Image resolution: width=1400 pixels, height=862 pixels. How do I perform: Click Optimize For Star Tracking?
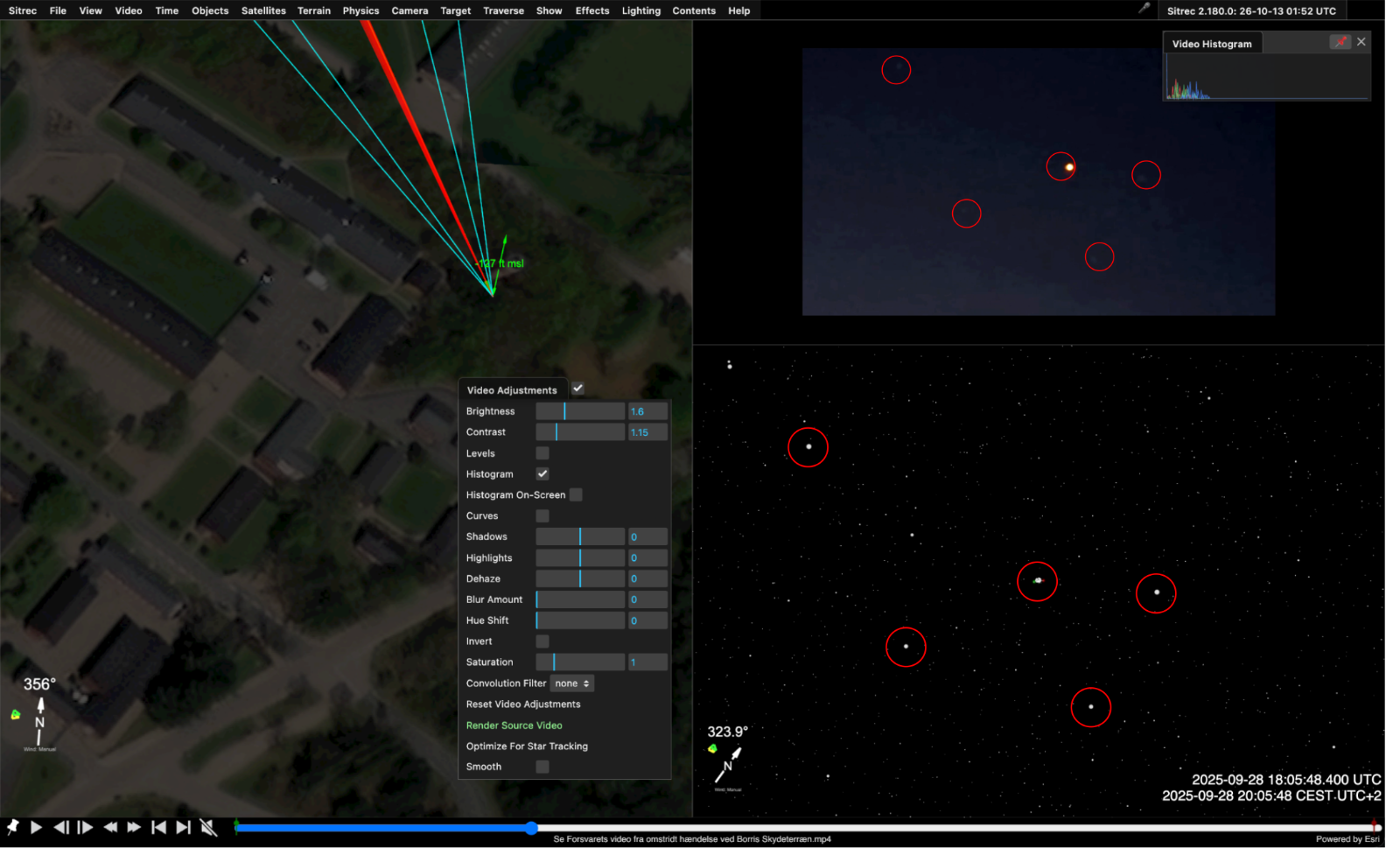coord(527,746)
